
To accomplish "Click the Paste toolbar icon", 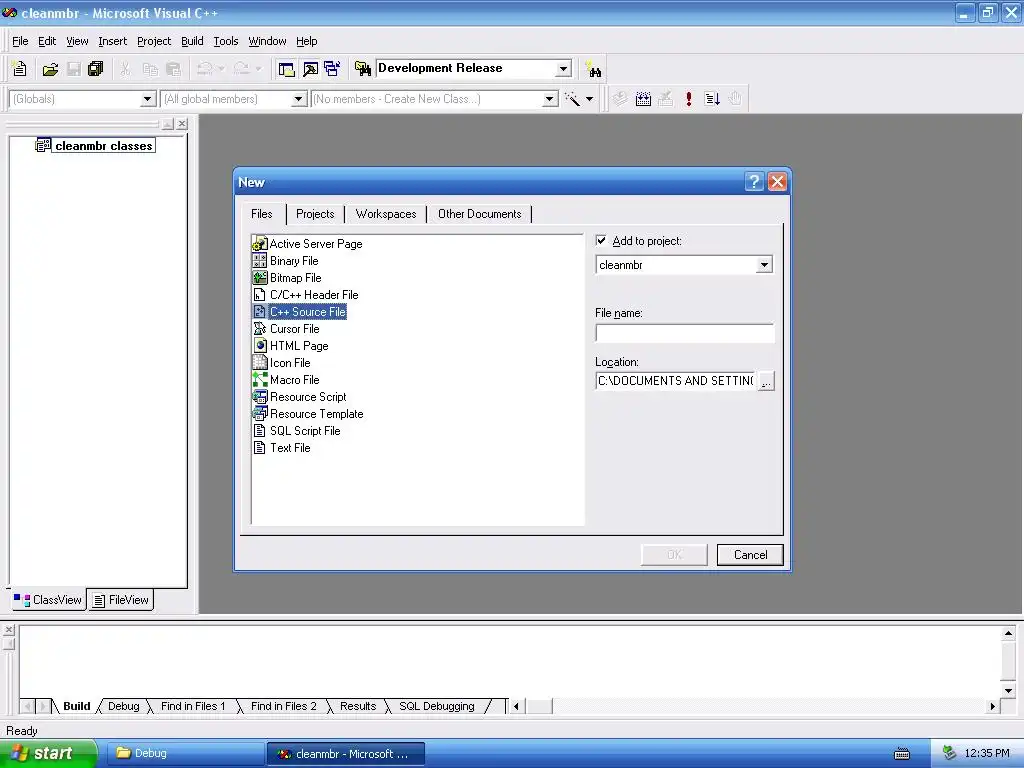I will 173,69.
